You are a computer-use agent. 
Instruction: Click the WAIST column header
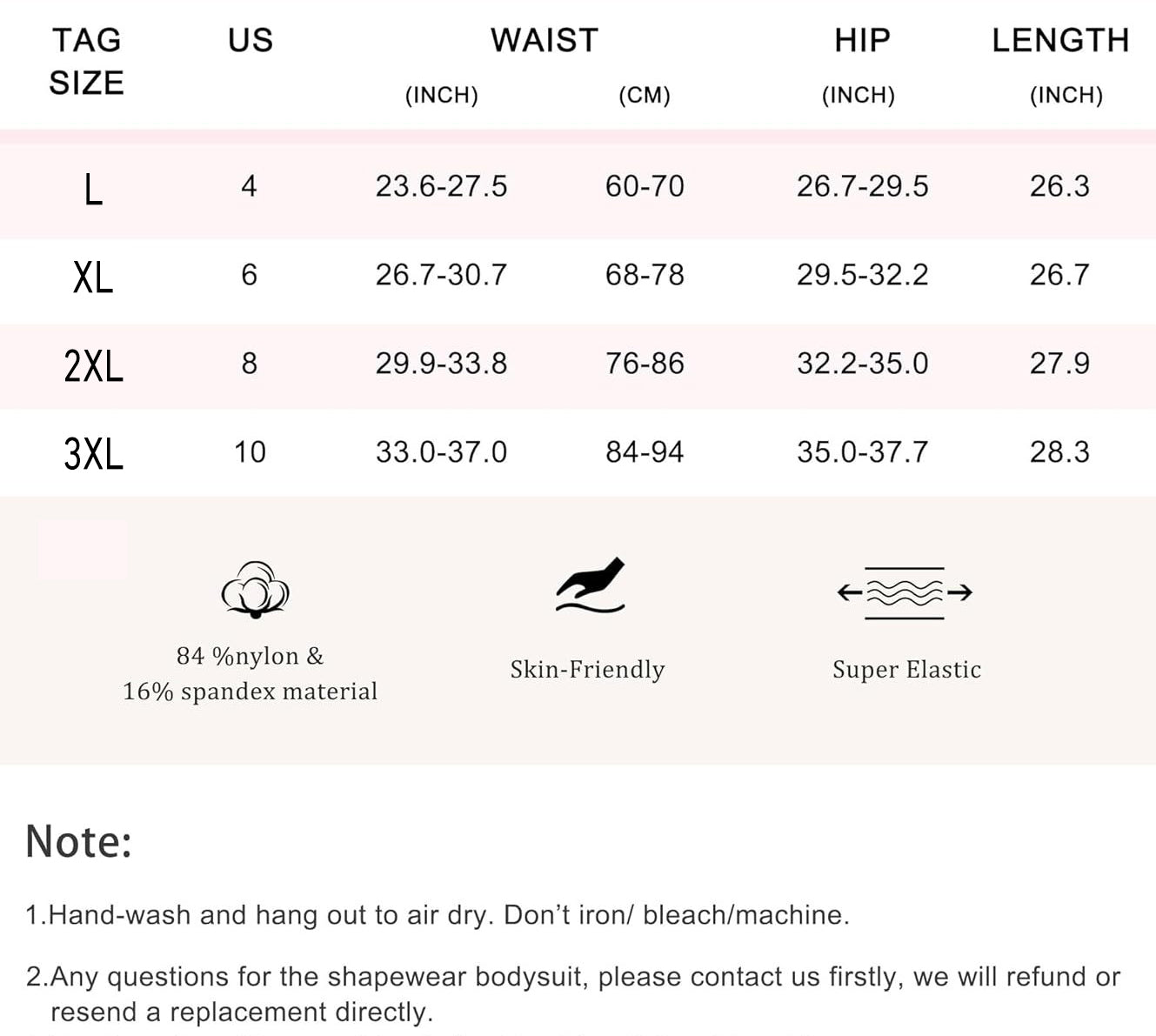coord(545,40)
